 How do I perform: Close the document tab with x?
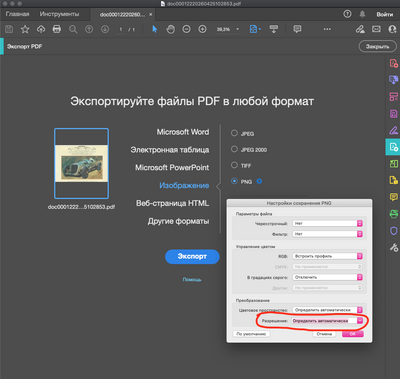point(151,15)
